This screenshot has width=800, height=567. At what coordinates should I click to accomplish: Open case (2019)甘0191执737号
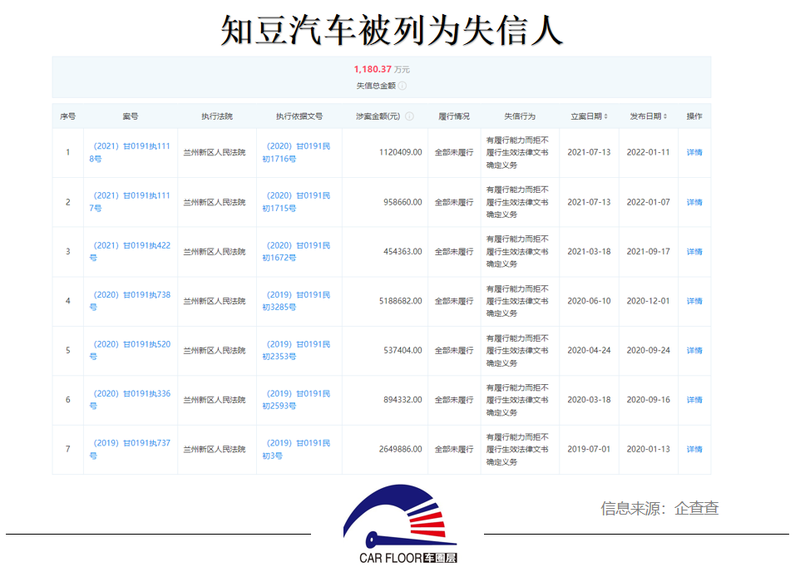tap(130, 449)
